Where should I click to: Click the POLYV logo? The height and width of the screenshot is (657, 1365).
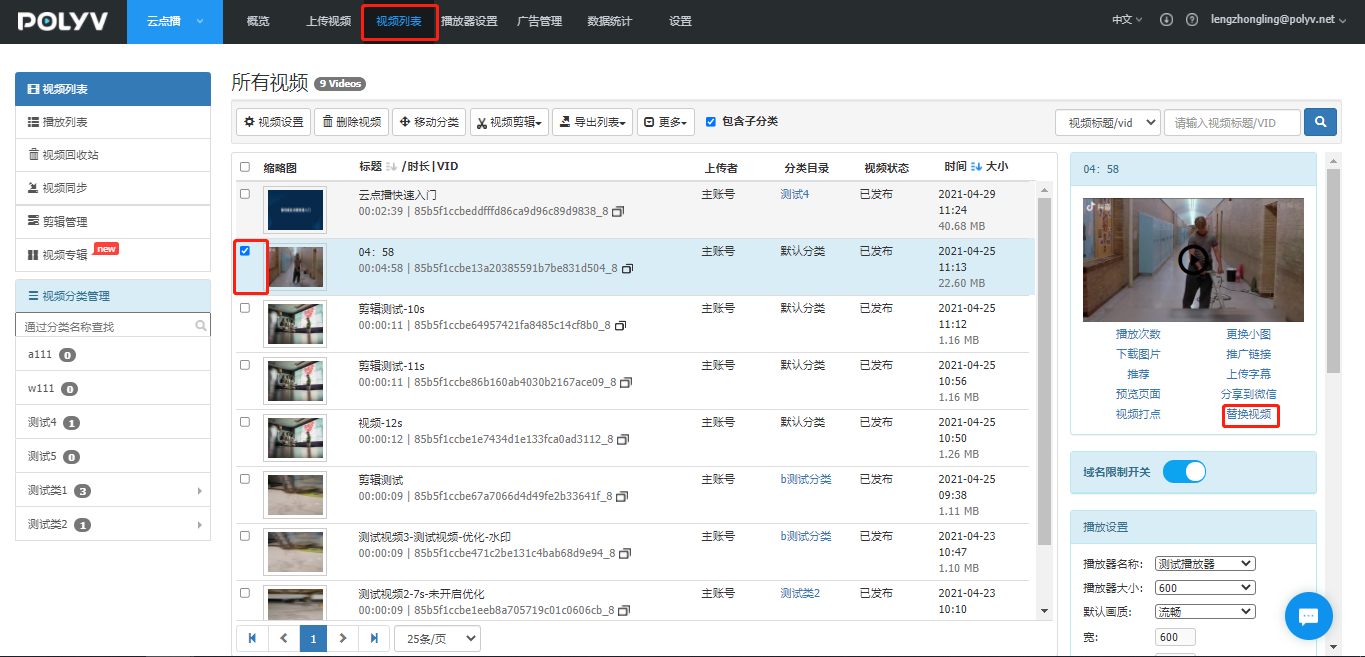62,21
